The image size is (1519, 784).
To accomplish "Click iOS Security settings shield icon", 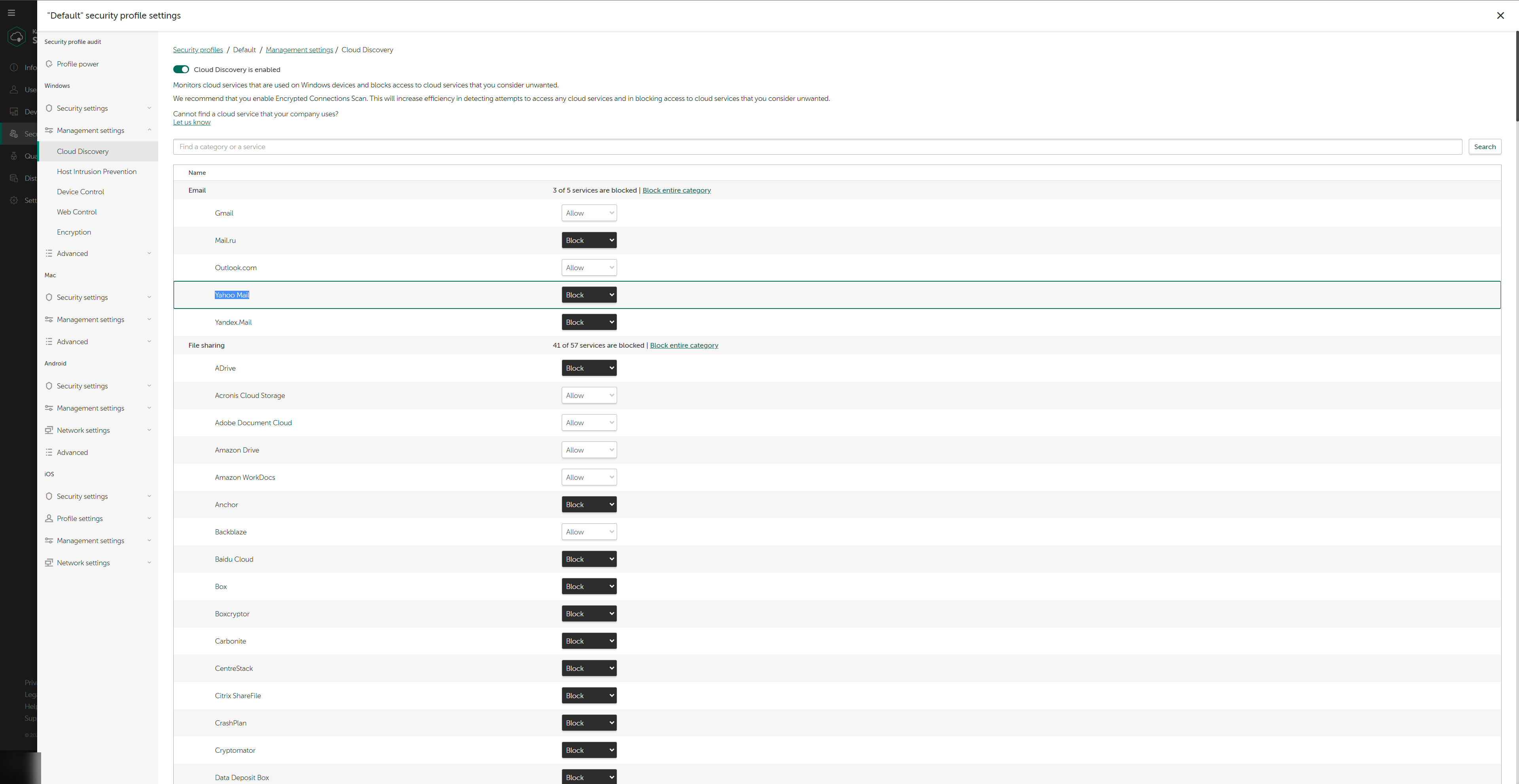I will click(49, 496).
